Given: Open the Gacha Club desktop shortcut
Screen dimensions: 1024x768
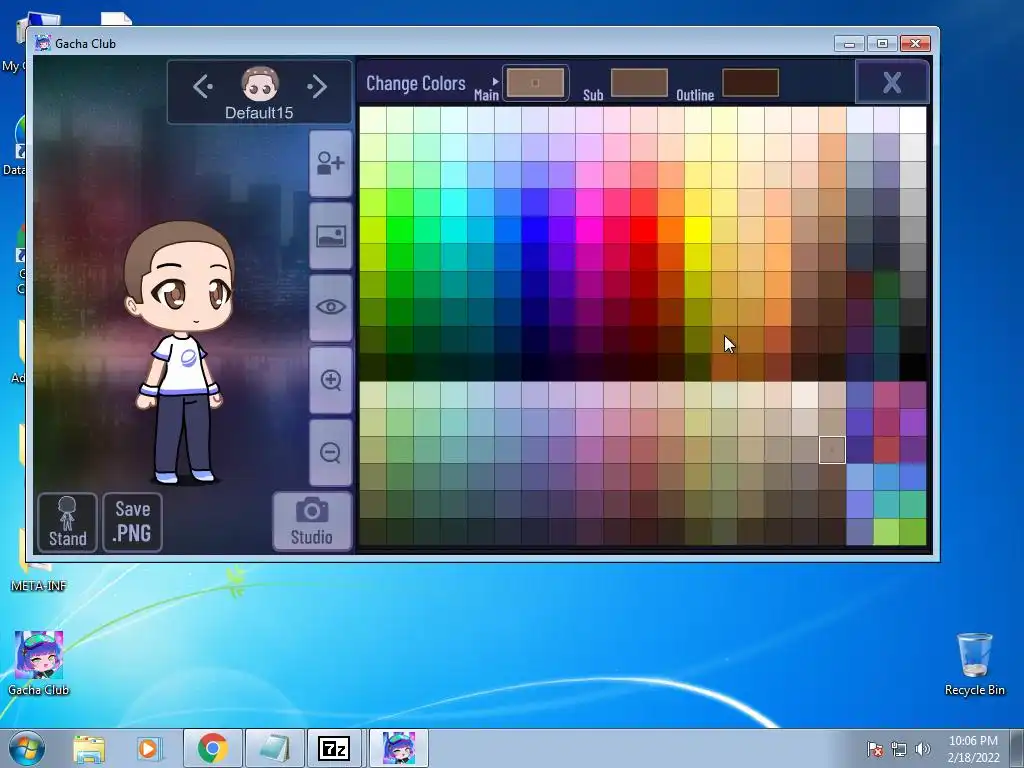Looking at the screenshot, I should 39,662.
